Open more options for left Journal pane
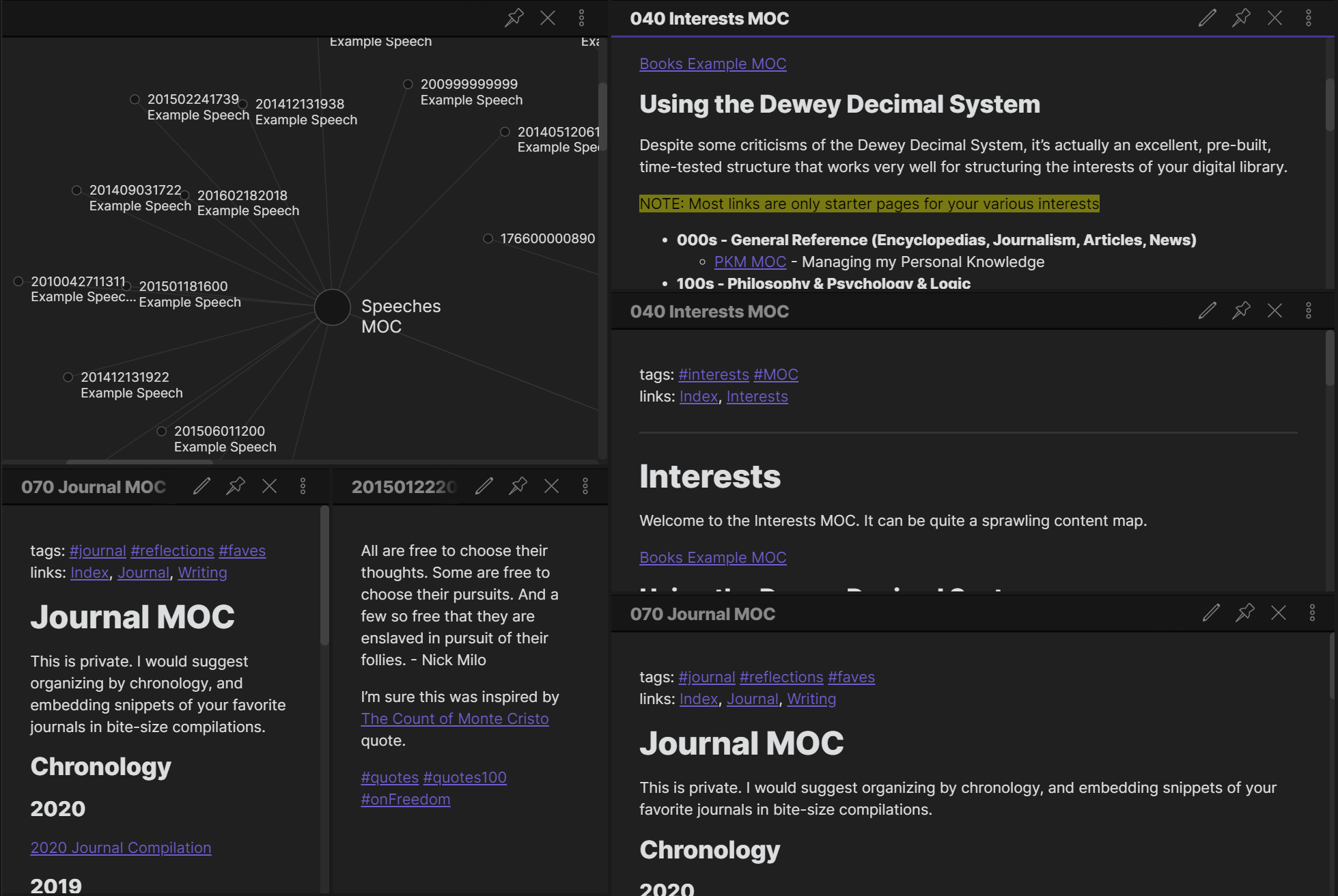 pyautogui.click(x=303, y=486)
